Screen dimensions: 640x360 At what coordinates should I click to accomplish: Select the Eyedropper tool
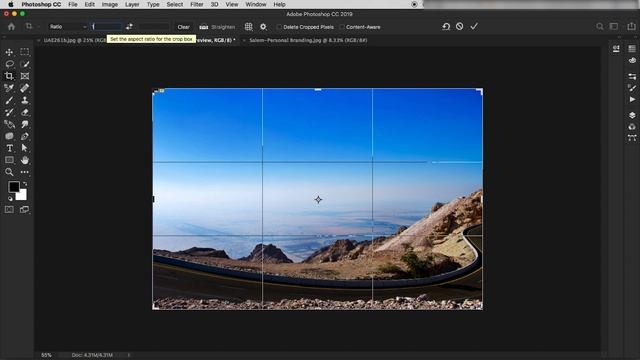[x=9, y=88]
